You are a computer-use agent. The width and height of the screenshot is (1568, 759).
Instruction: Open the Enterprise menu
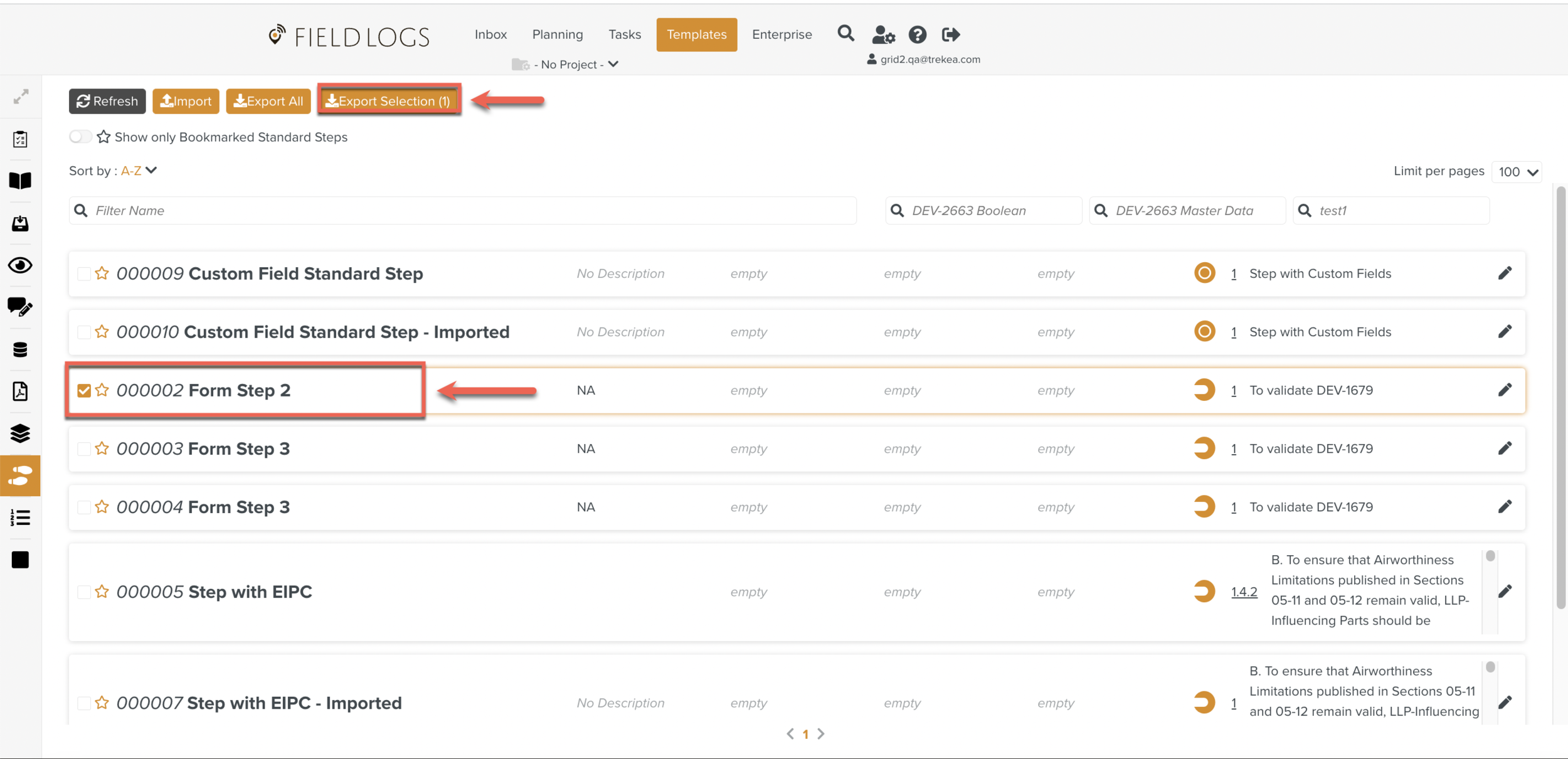click(781, 34)
